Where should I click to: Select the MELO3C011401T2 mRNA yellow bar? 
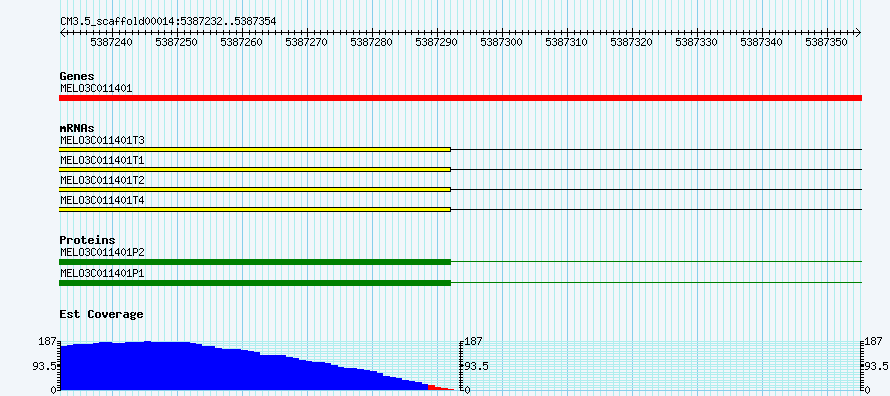point(255,189)
